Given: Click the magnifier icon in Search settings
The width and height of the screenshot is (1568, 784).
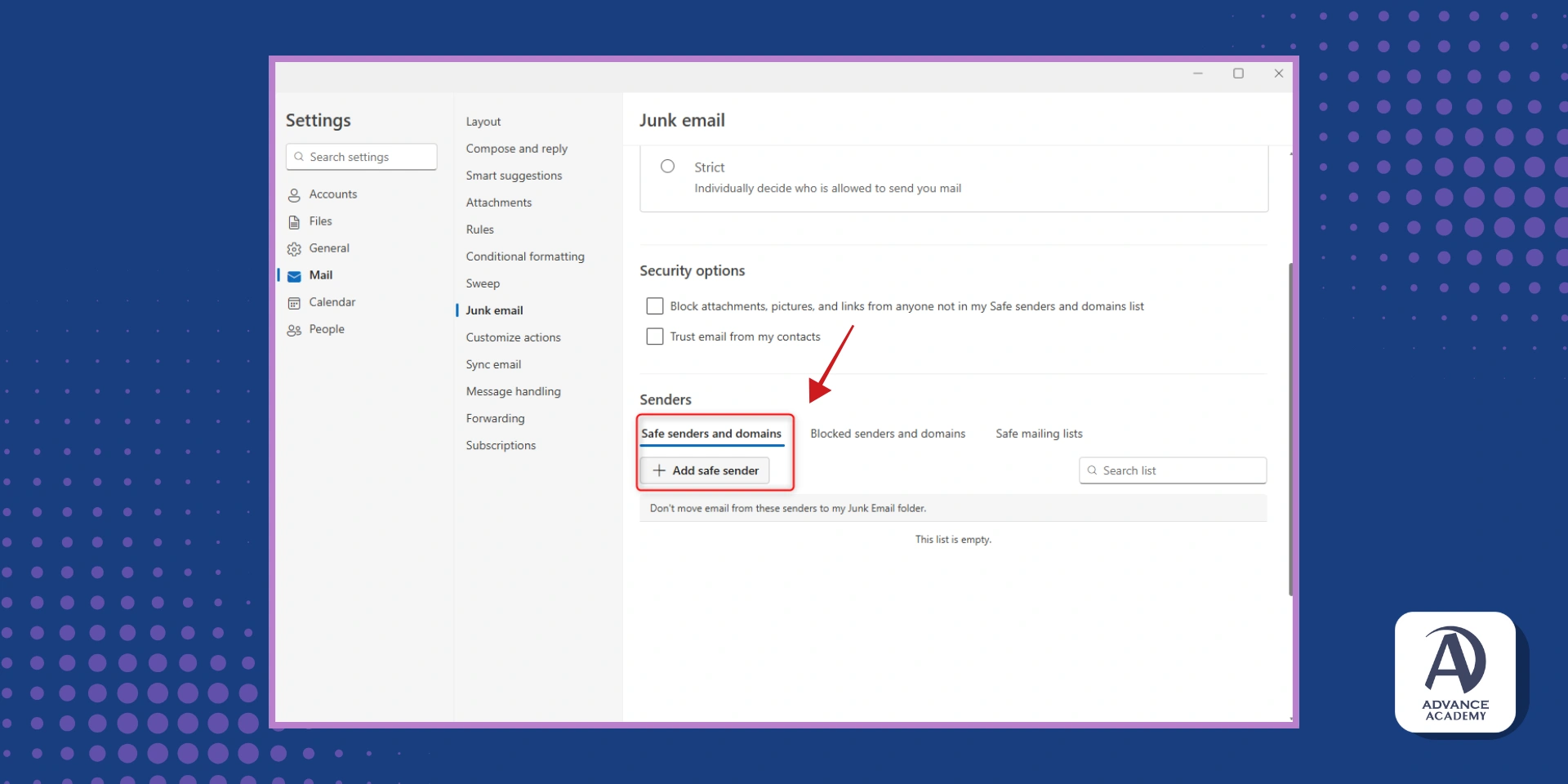Looking at the screenshot, I should click(x=299, y=157).
